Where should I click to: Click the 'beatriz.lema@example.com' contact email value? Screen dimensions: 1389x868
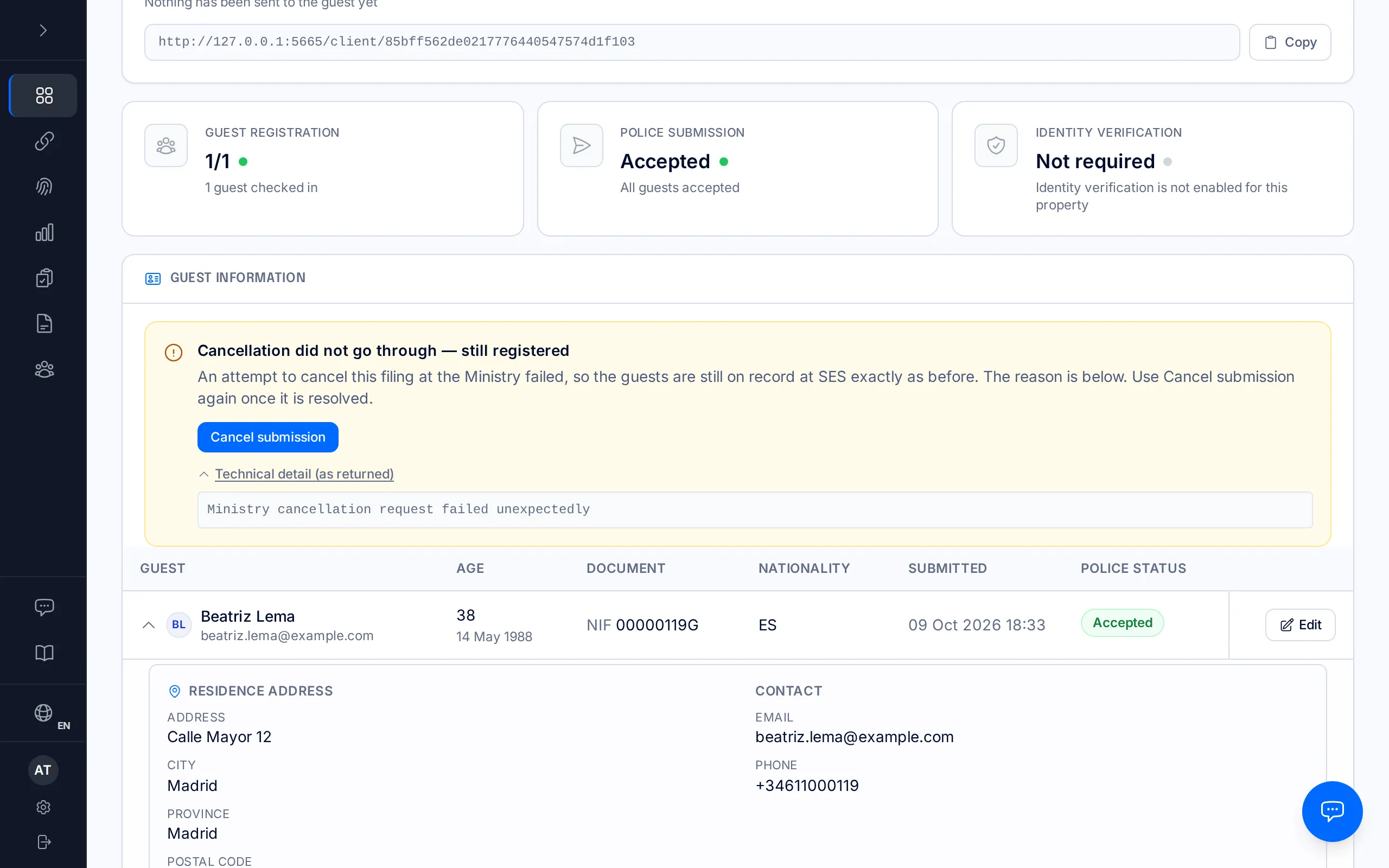854,737
